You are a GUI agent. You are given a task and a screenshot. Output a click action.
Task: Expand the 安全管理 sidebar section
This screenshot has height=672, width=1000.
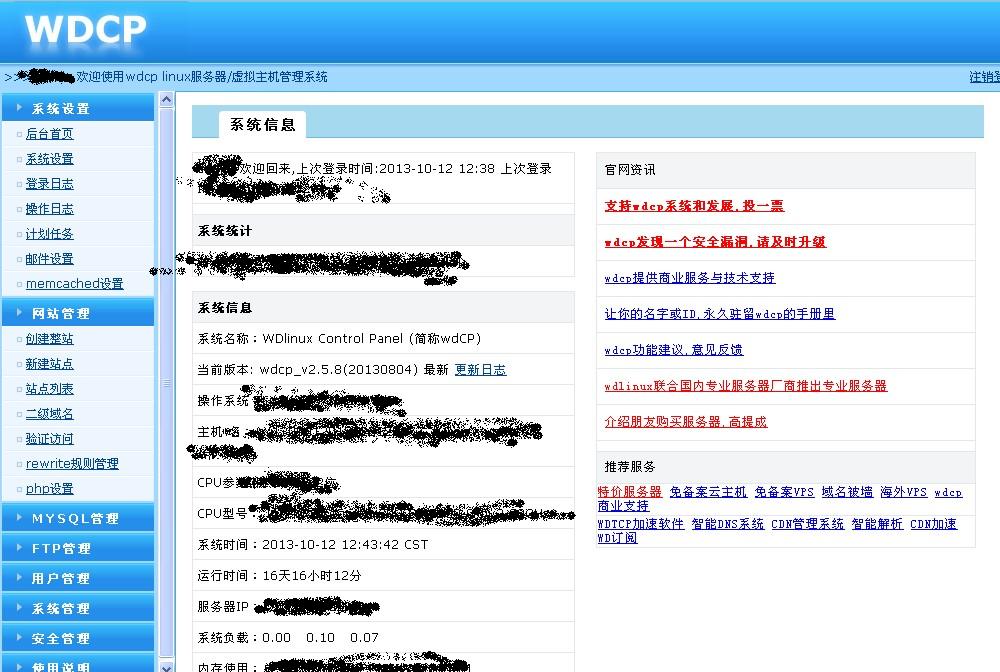point(78,638)
